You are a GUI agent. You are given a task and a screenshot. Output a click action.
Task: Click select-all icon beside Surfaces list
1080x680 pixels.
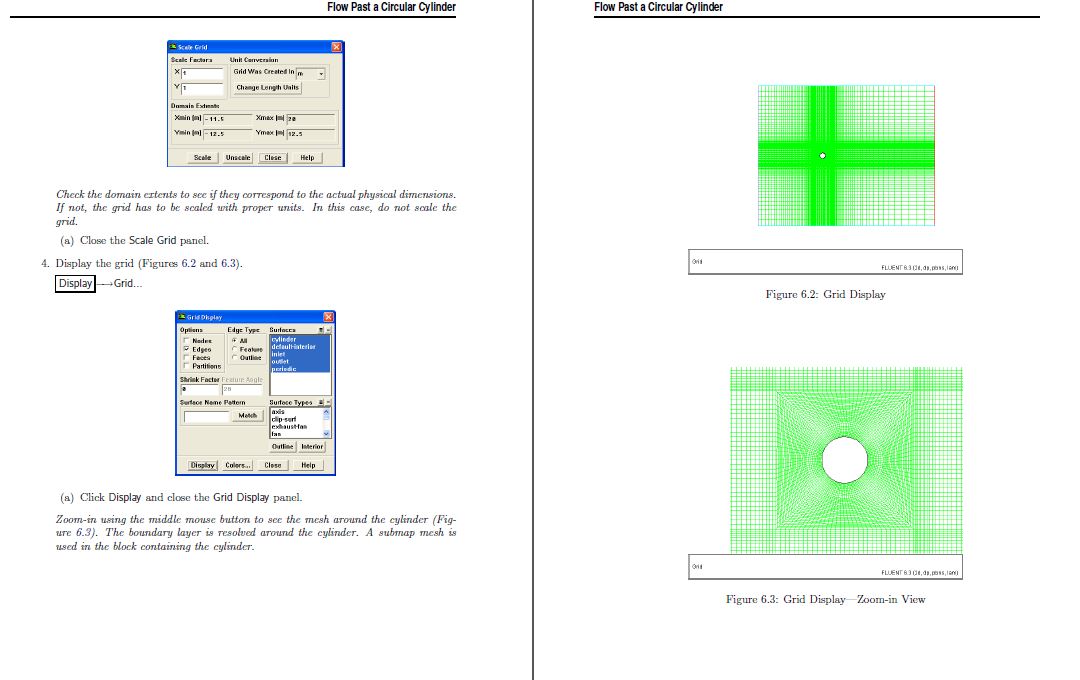pyautogui.click(x=321, y=329)
